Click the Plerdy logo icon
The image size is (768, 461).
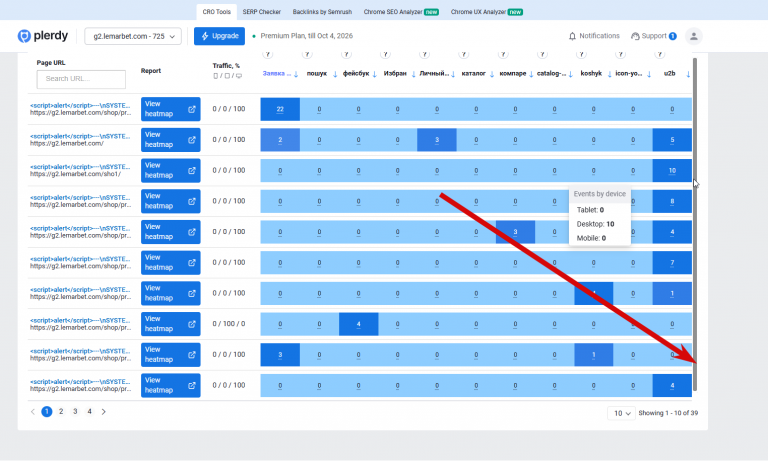pyautogui.click(x=24, y=36)
